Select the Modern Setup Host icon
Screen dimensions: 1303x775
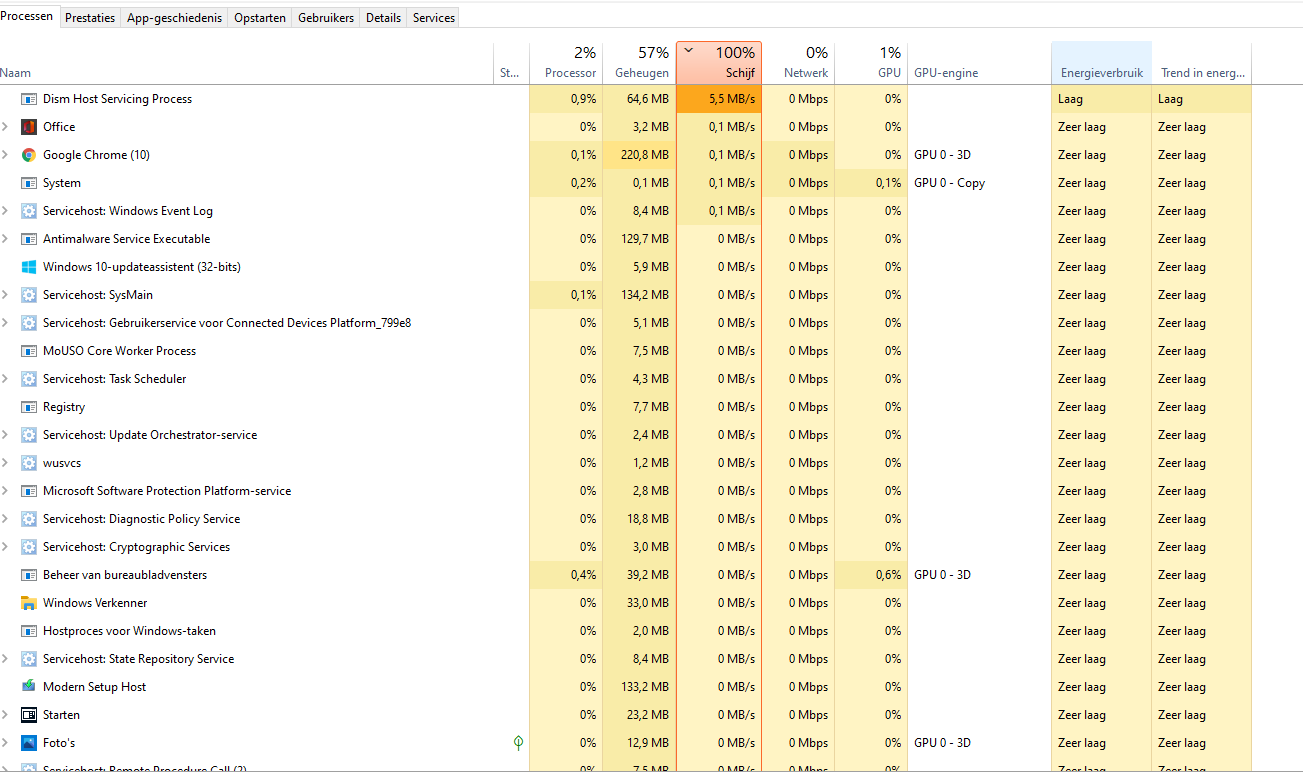coord(29,687)
